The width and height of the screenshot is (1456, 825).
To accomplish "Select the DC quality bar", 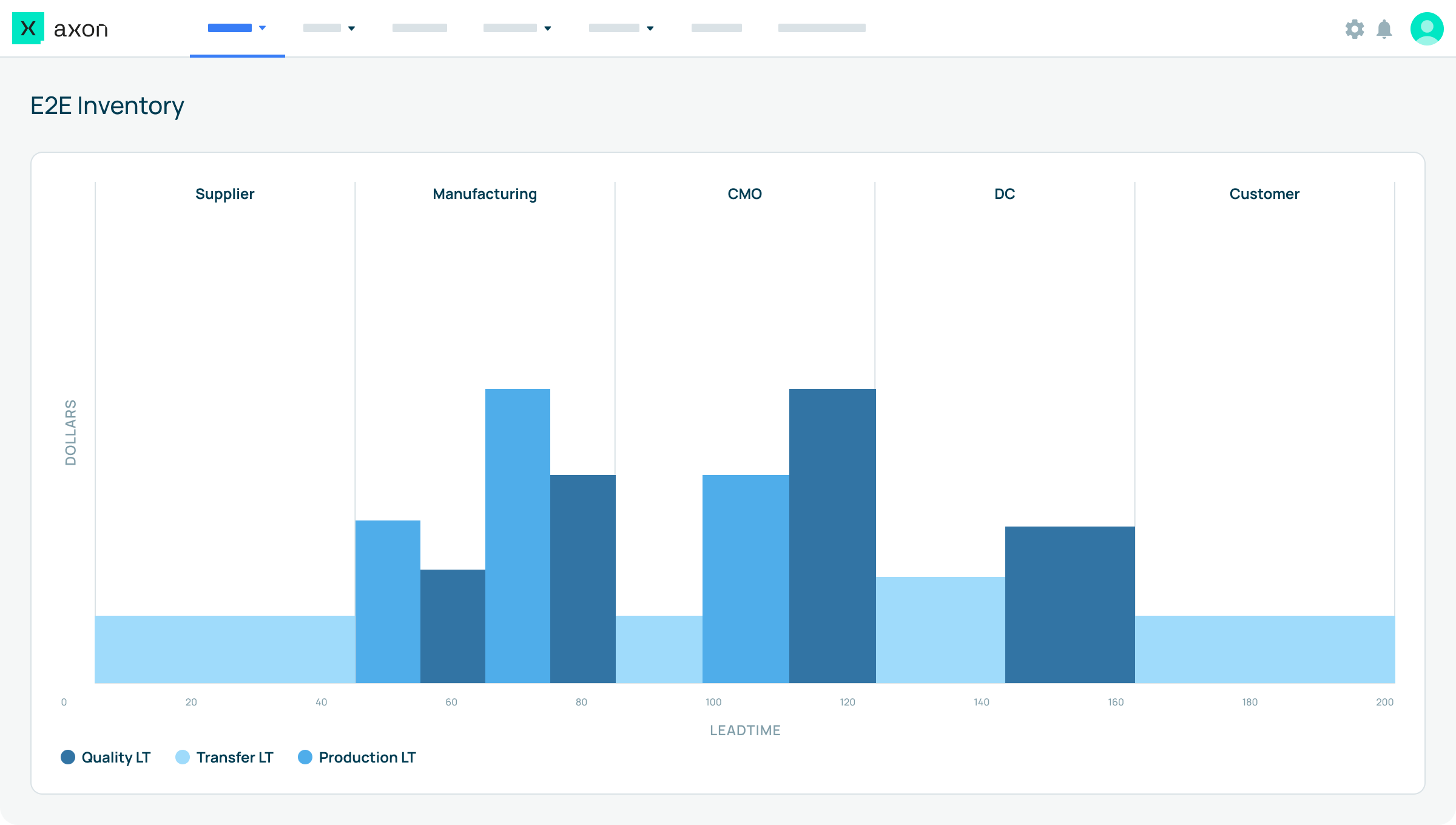I will tap(1070, 605).
